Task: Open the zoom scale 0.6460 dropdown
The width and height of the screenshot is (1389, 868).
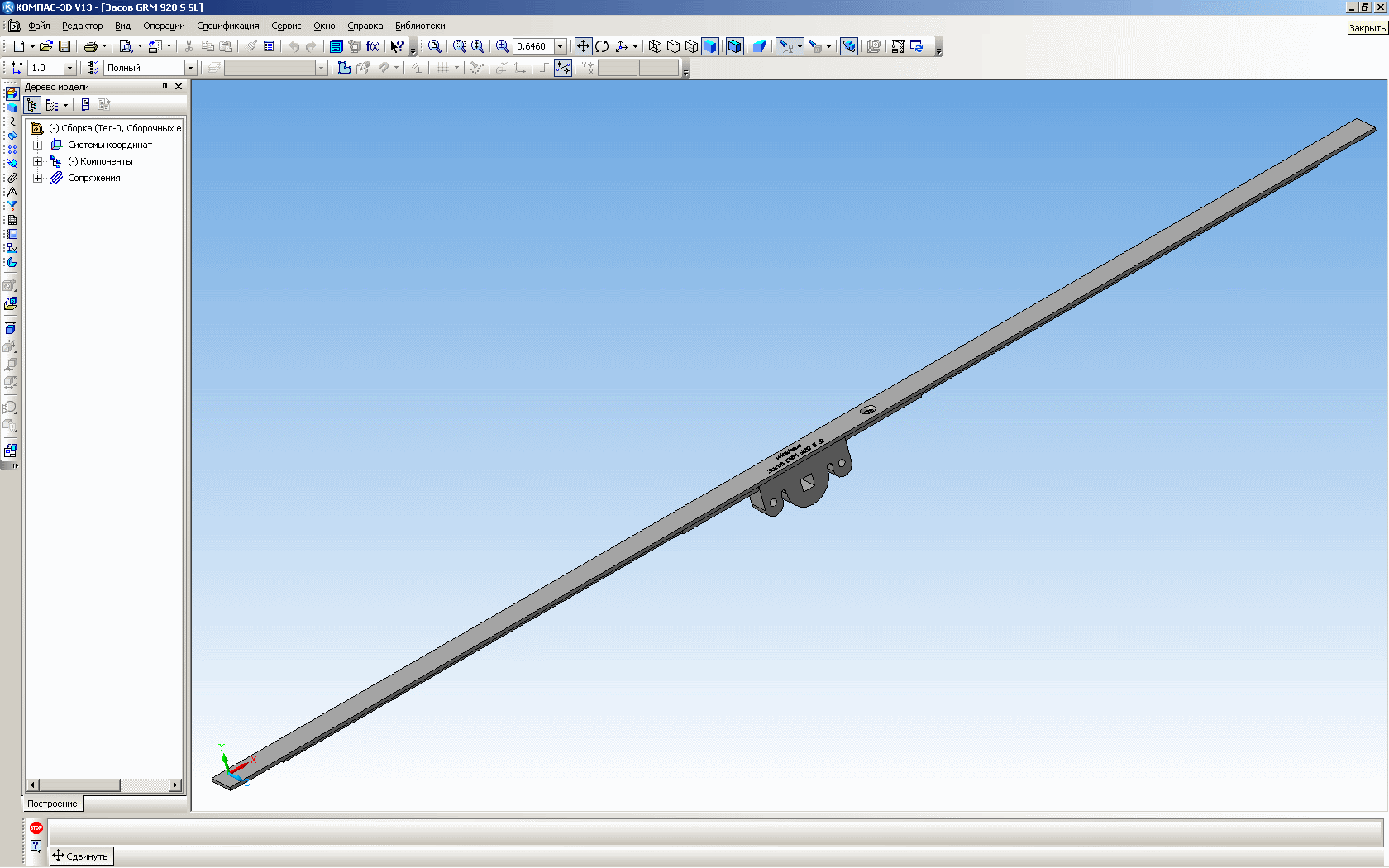Action: pyautogui.click(x=560, y=46)
